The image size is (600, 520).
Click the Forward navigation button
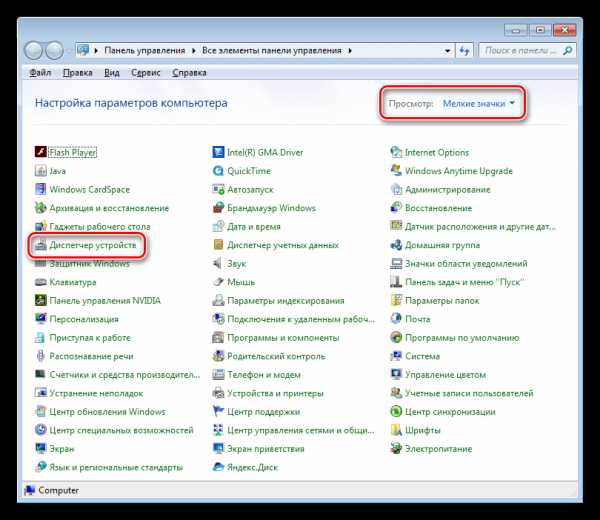[x=54, y=51]
